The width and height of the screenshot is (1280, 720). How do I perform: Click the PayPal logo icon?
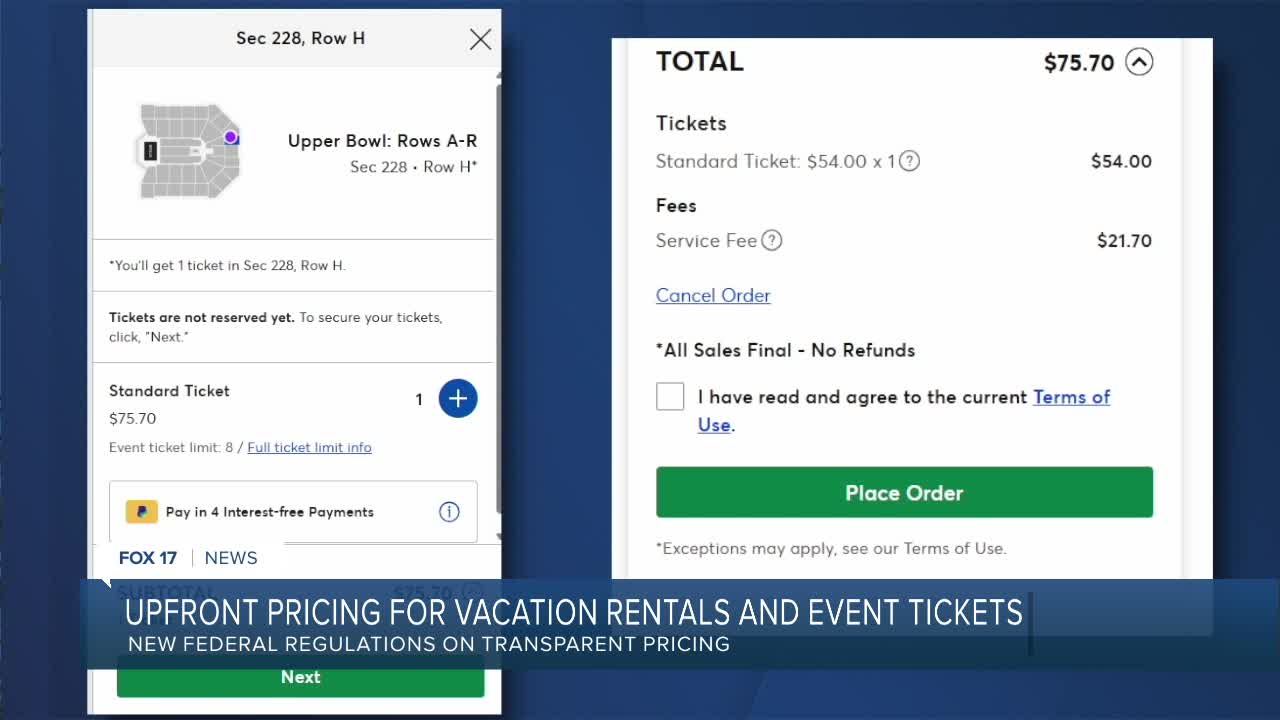pos(141,512)
